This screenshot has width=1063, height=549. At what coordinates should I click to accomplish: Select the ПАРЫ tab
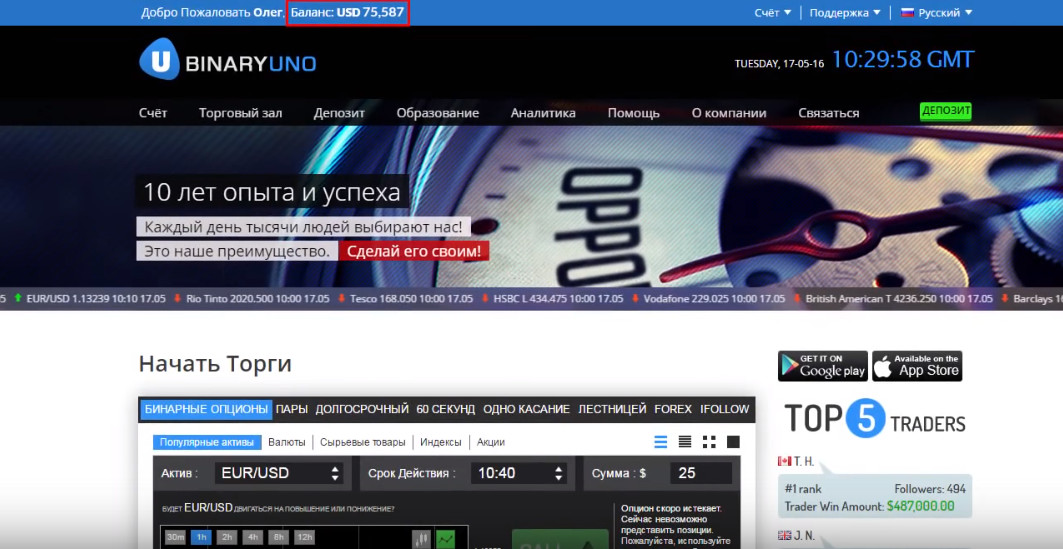(292, 409)
